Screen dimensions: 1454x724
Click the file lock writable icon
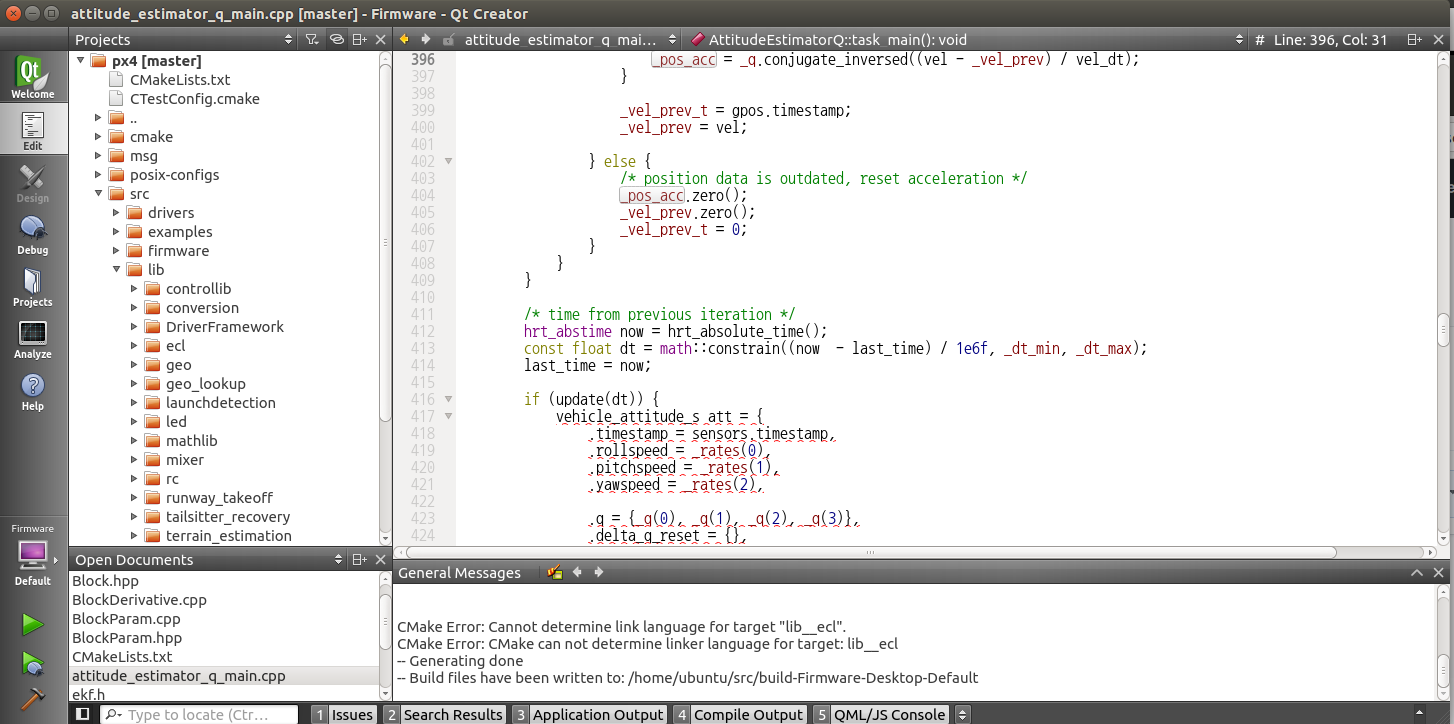pyautogui.click(x=449, y=40)
